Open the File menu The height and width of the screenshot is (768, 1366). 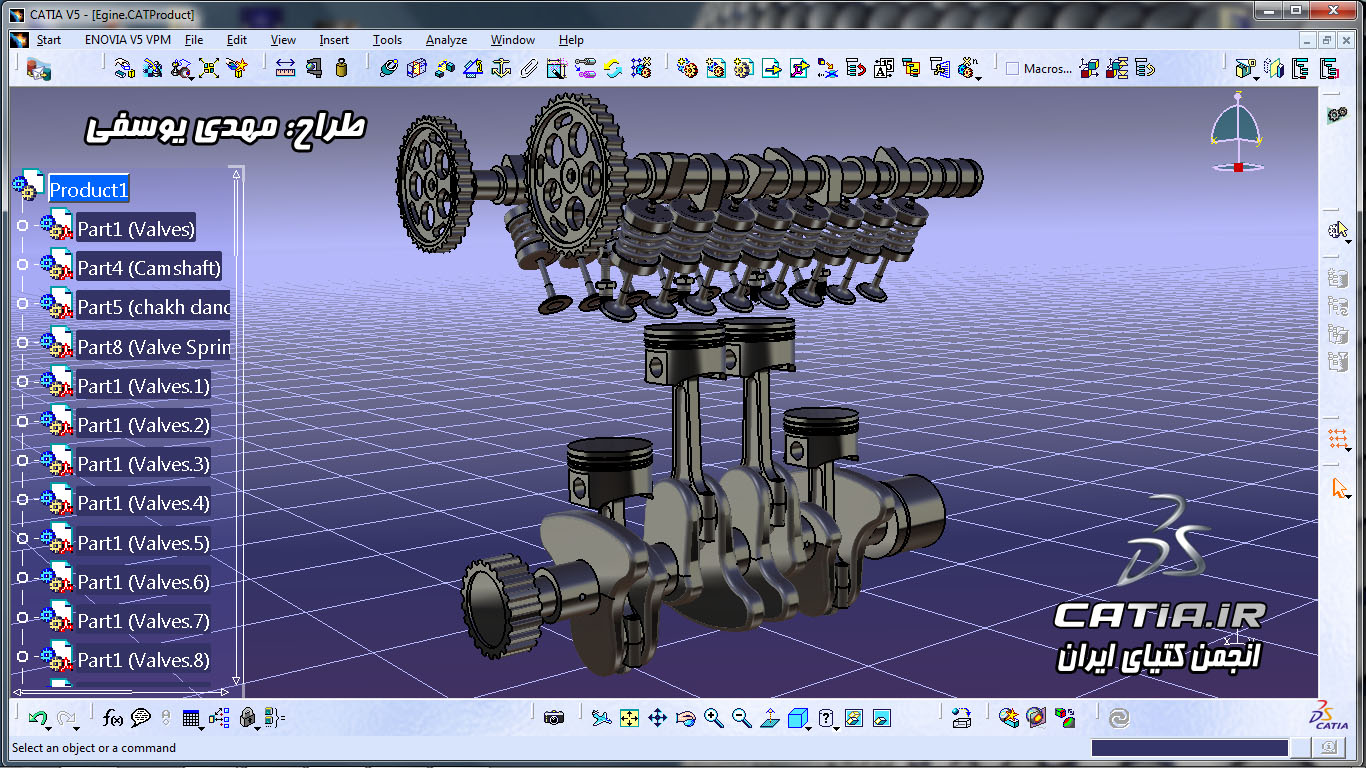pos(194,40)
